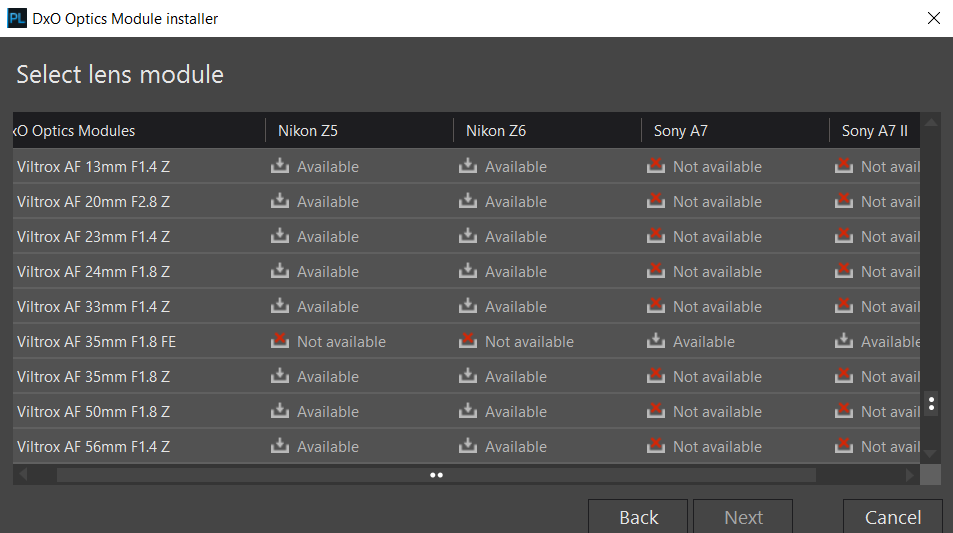
Task: Click download icon for Viltrox 20mm Nikon Z5
Action: tap(280, 201)
